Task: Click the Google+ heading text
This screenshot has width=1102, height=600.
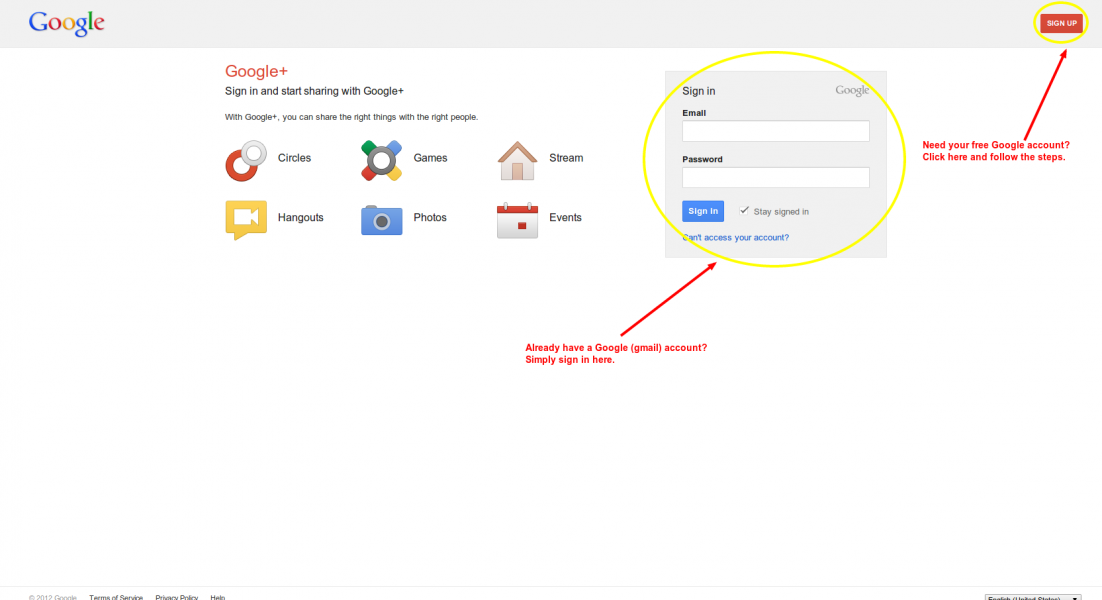Action: click(256, 71)
